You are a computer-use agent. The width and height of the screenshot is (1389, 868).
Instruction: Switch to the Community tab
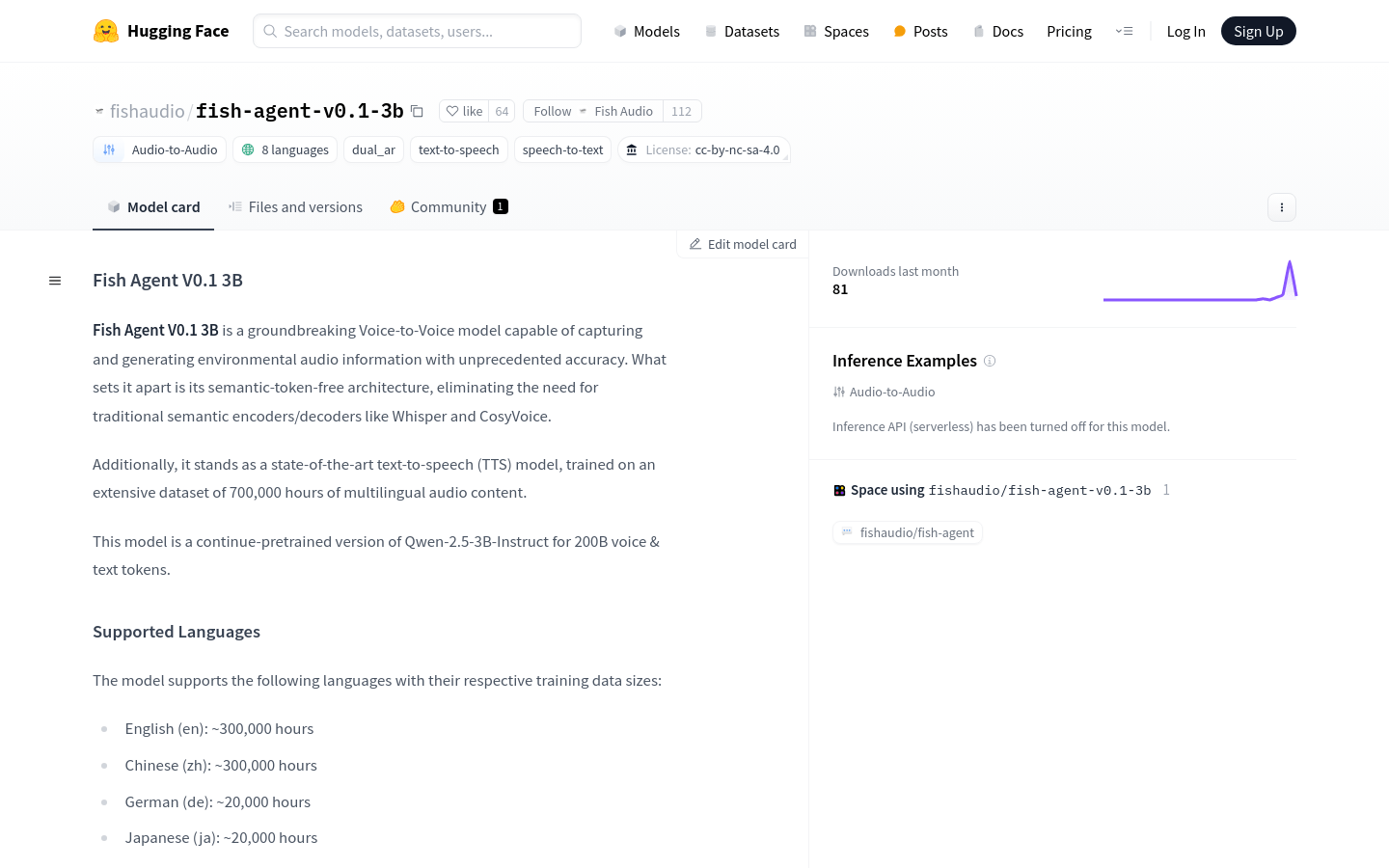click(x=449, y=206)
